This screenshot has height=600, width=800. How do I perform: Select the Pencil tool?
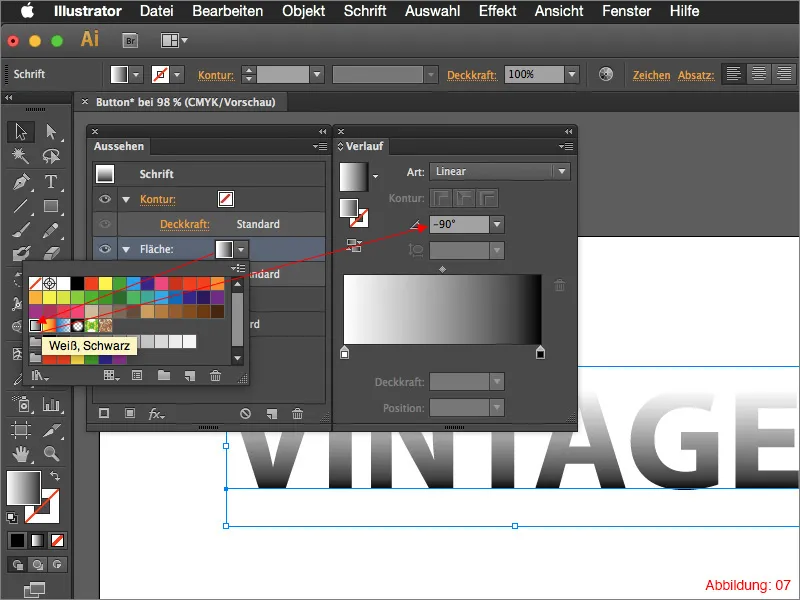click(x=51, y=230)
